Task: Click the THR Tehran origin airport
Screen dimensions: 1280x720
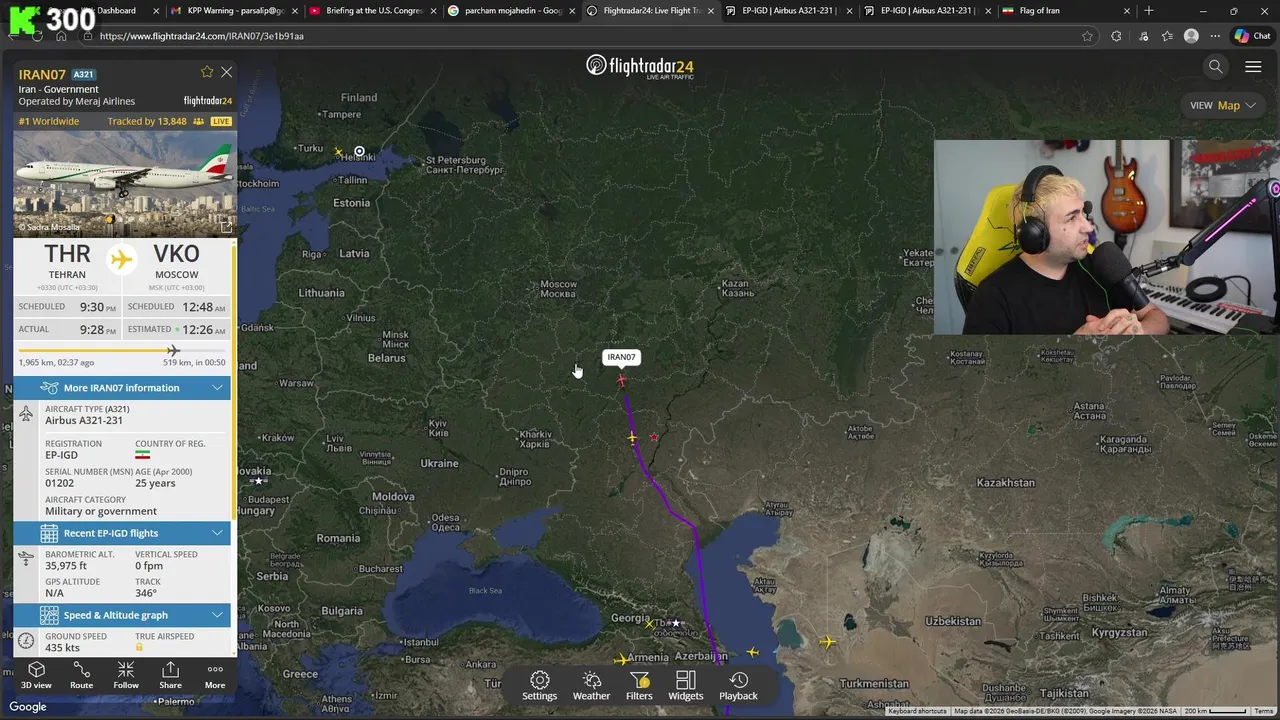Action: click(67, 261)
